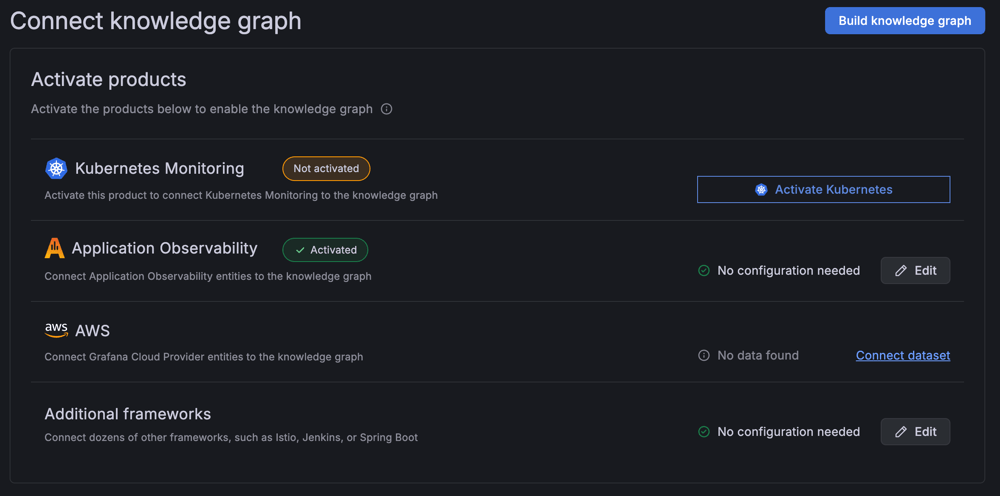Click the info icon beside activation description

pyautogui.click(x=387, y=109)
